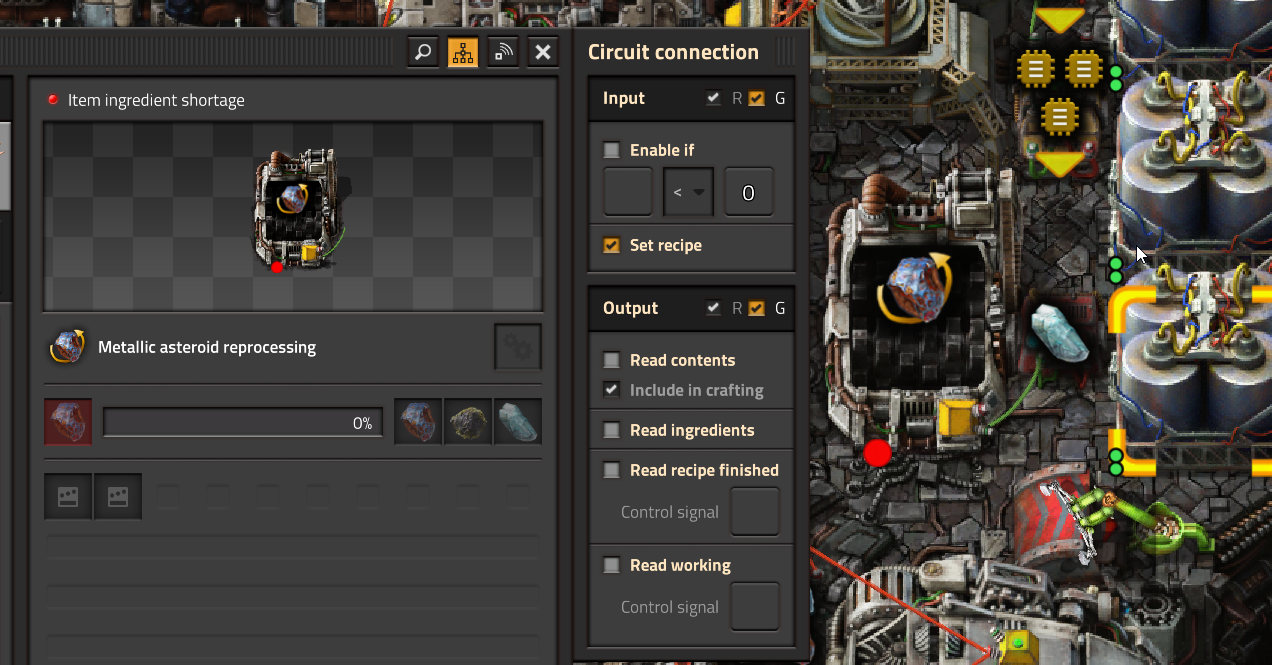The image size is (1272, 665).
Task: Select the metallic asteroid chunk ingredient slot
Action: coord(68,422)
